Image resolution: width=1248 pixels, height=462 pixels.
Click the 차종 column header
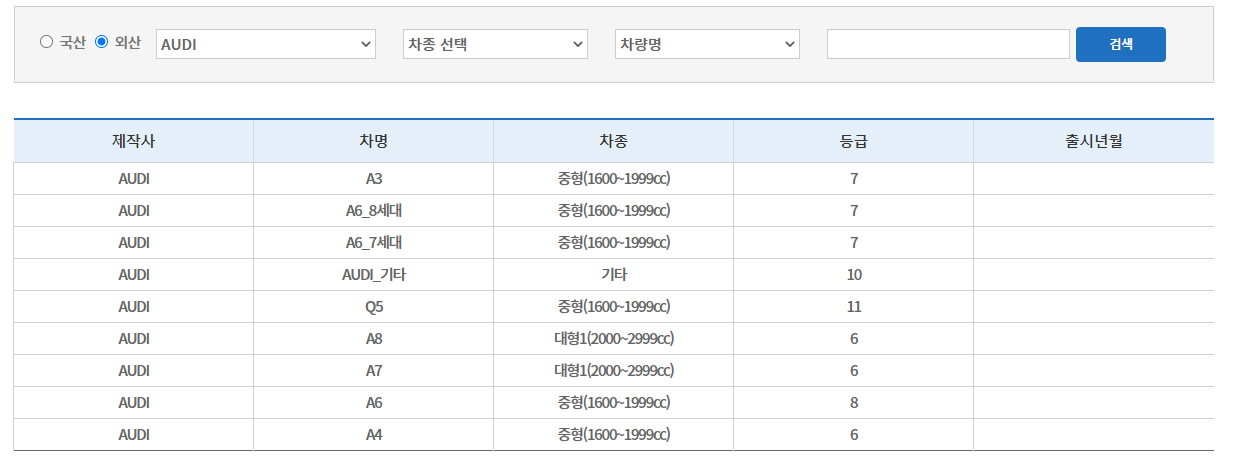(613, 141)
